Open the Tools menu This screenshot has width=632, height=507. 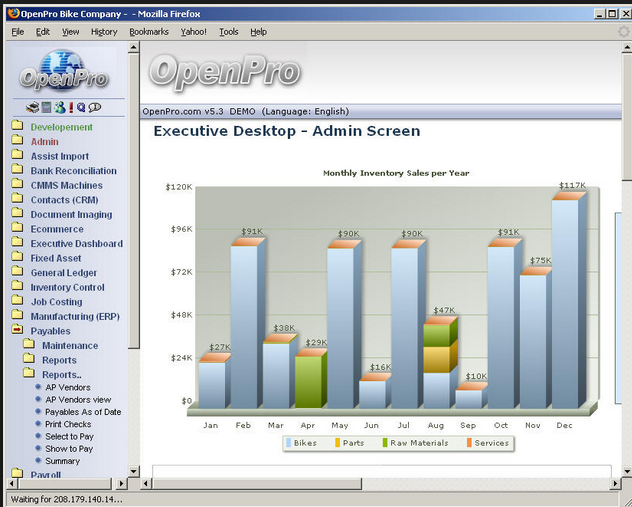click(229, 32)
